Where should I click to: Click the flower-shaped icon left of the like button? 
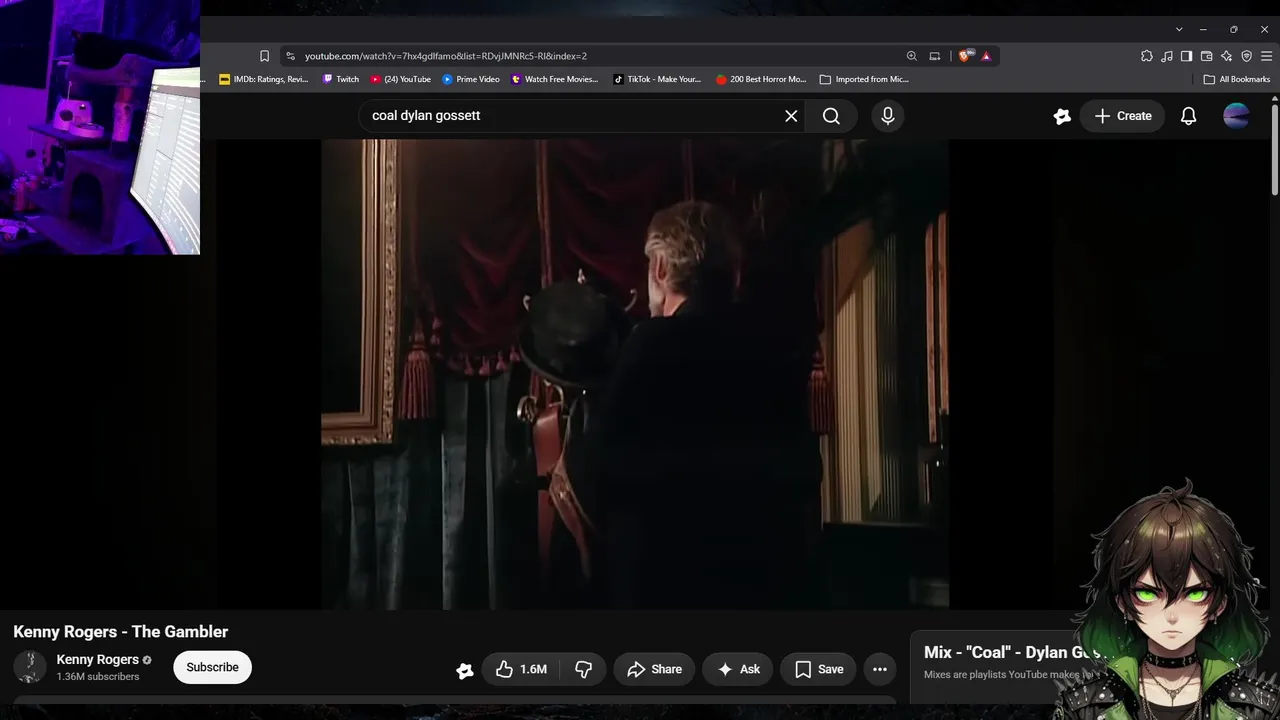pos(465,670)
